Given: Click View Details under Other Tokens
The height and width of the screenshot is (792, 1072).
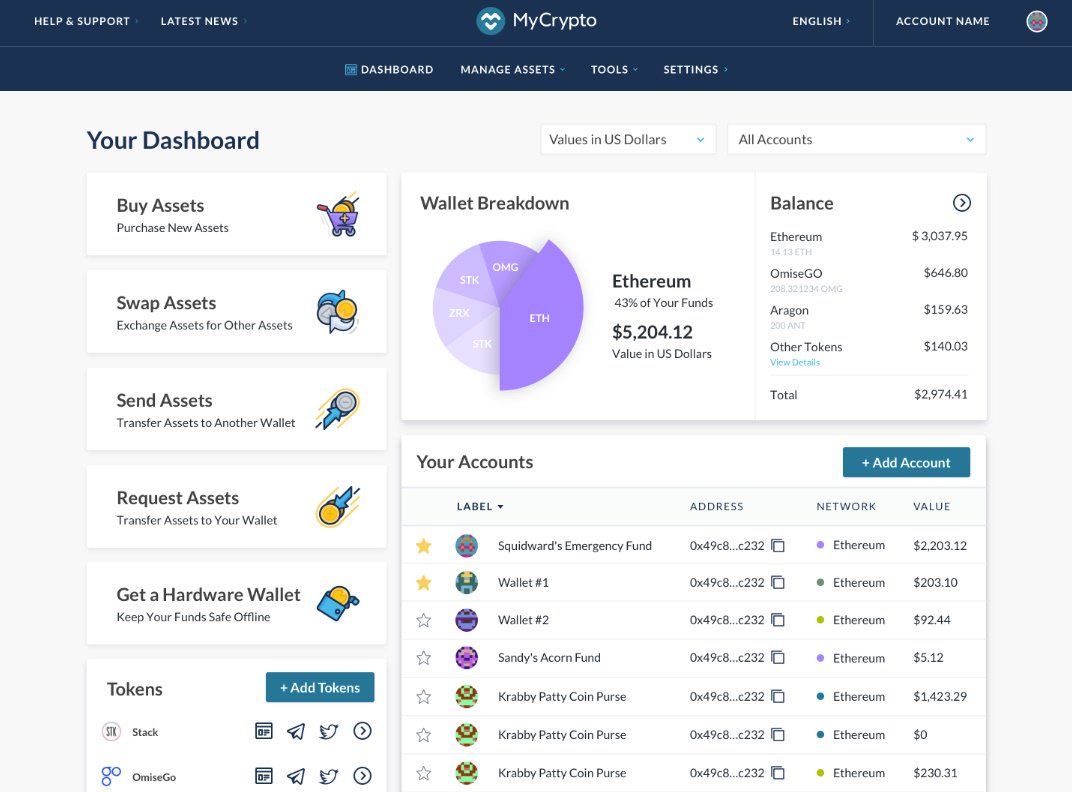Looking at the screenshot, I should [795, 362].
